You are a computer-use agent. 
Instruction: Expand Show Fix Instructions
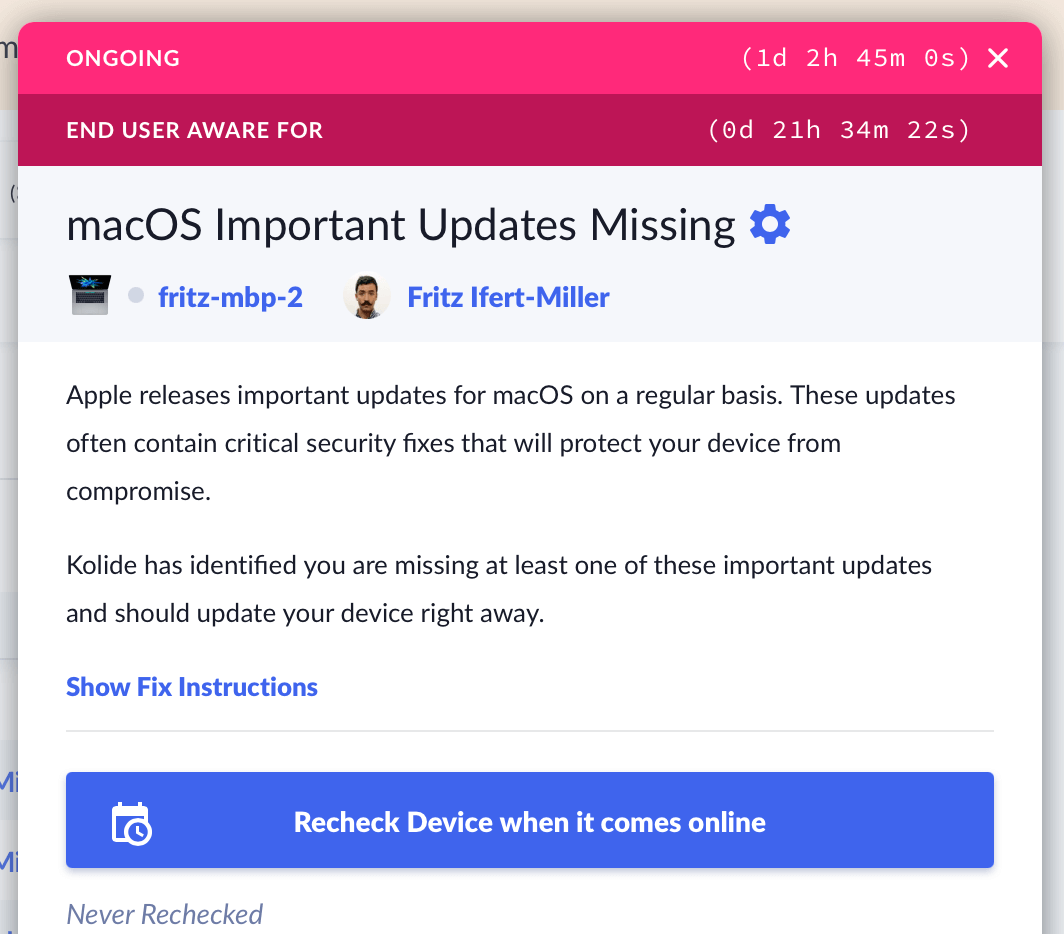(192, 687)
